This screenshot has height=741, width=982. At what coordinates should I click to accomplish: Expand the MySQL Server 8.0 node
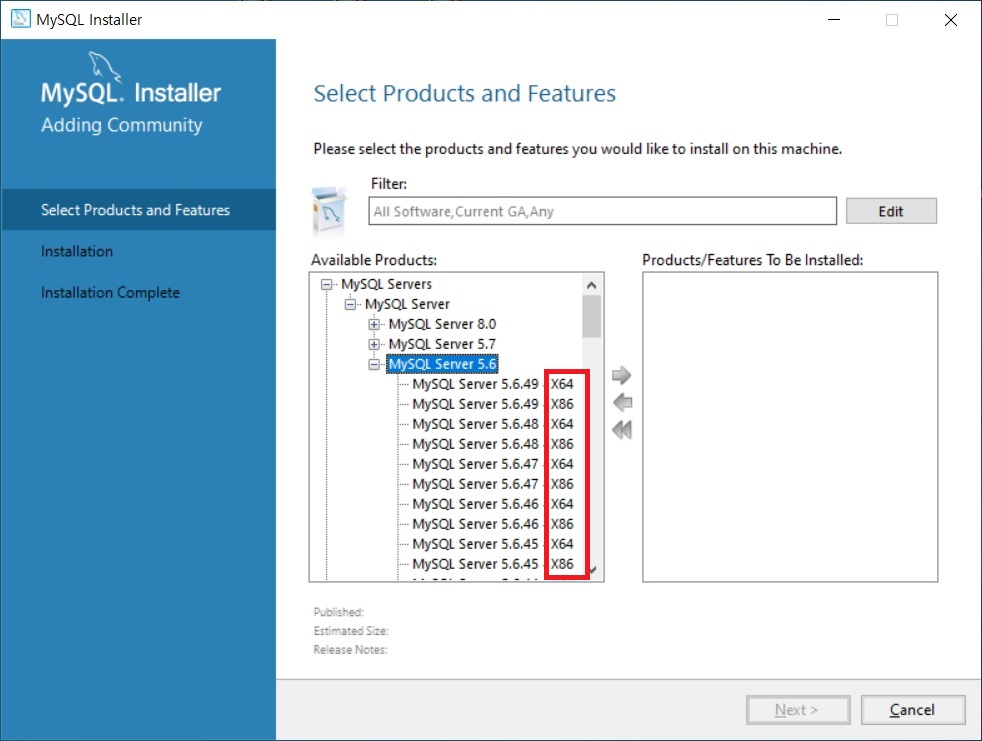(x=374, y=324)
